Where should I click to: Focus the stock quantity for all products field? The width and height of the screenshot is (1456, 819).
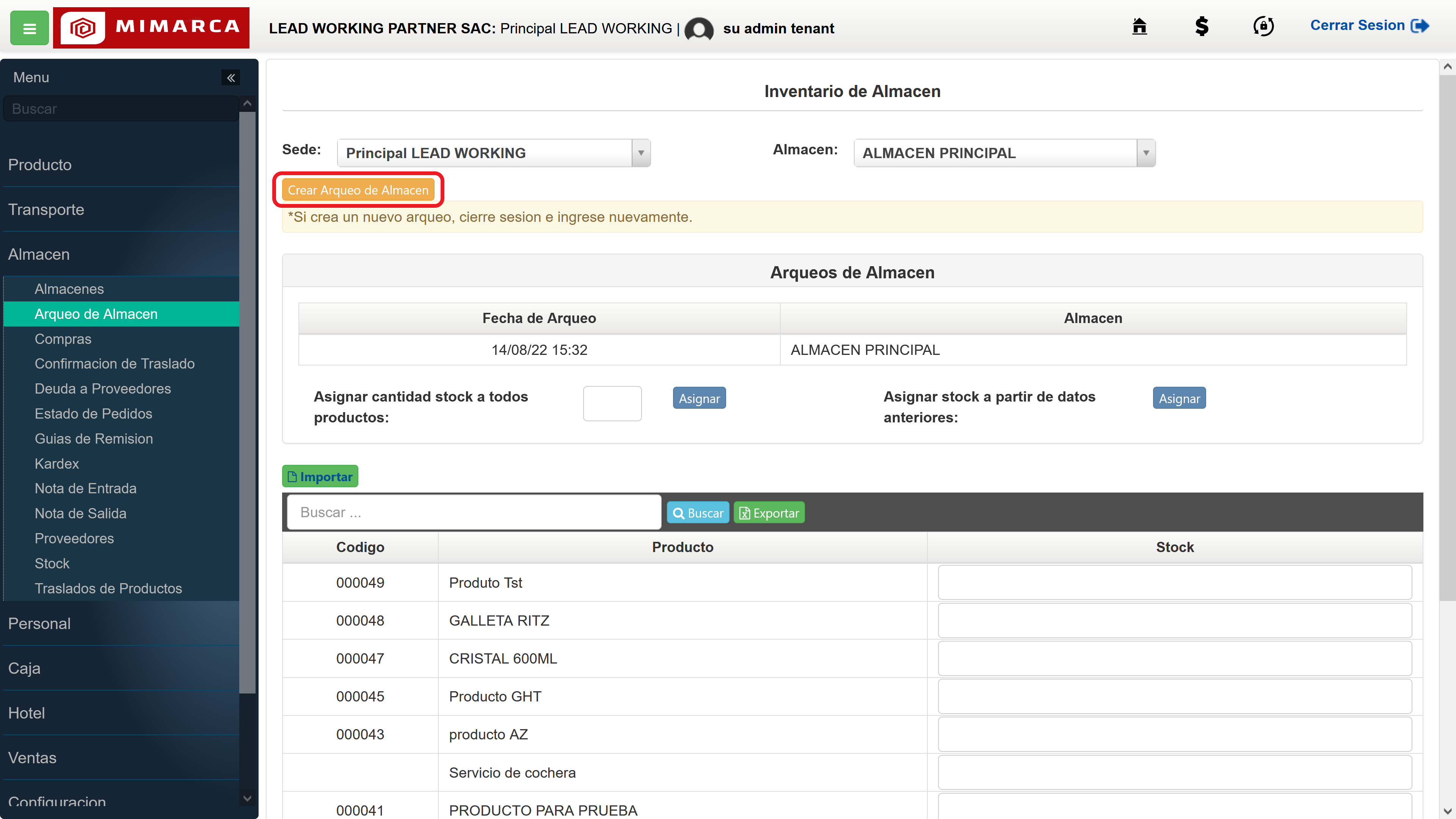tap(612, 403)
